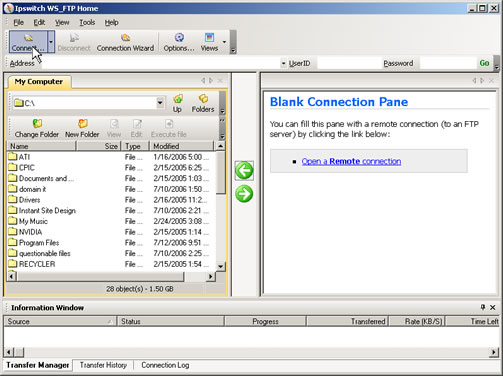Open the Edit menu
The width and height of the screenshot is (503, 376).
tap(39, 22)
